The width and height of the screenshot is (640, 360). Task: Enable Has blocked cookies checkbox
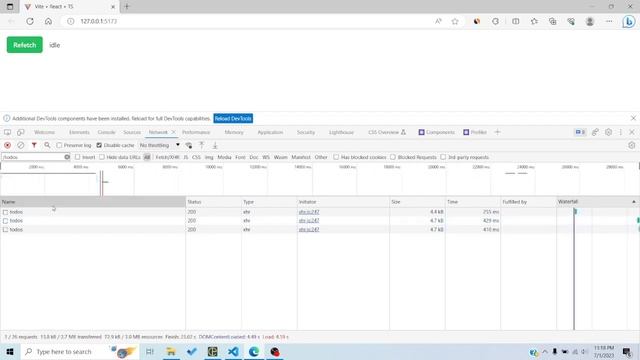(336, 157)
